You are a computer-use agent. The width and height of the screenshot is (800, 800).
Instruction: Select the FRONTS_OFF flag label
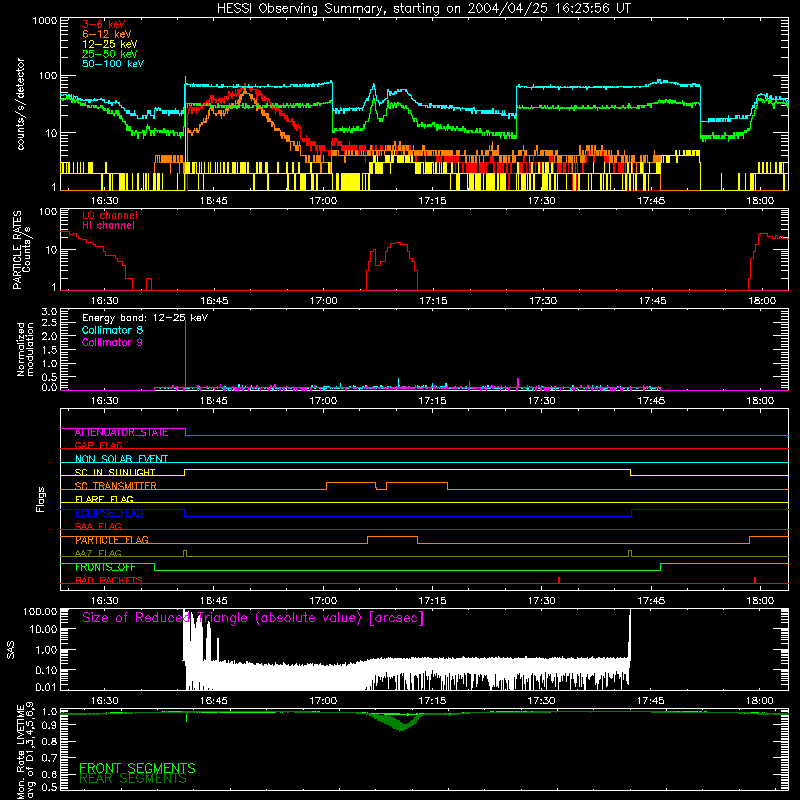point(105,567)
